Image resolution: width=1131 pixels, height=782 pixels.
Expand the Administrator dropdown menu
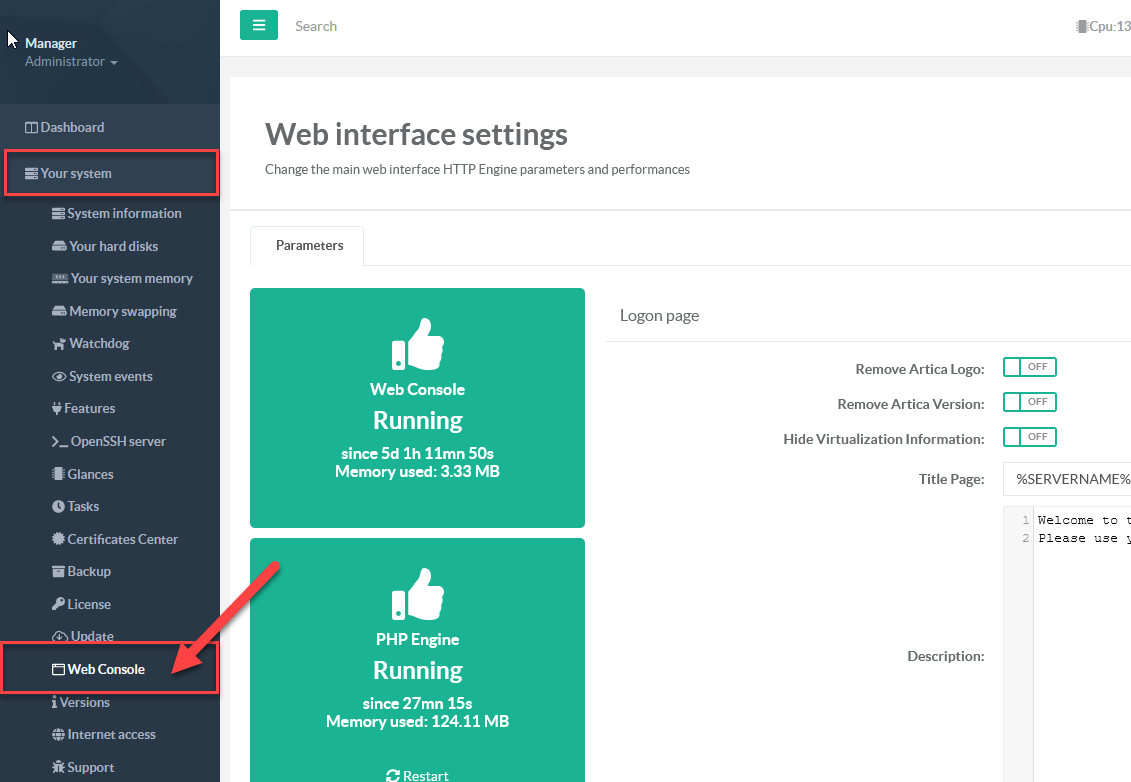click(71, 62)
